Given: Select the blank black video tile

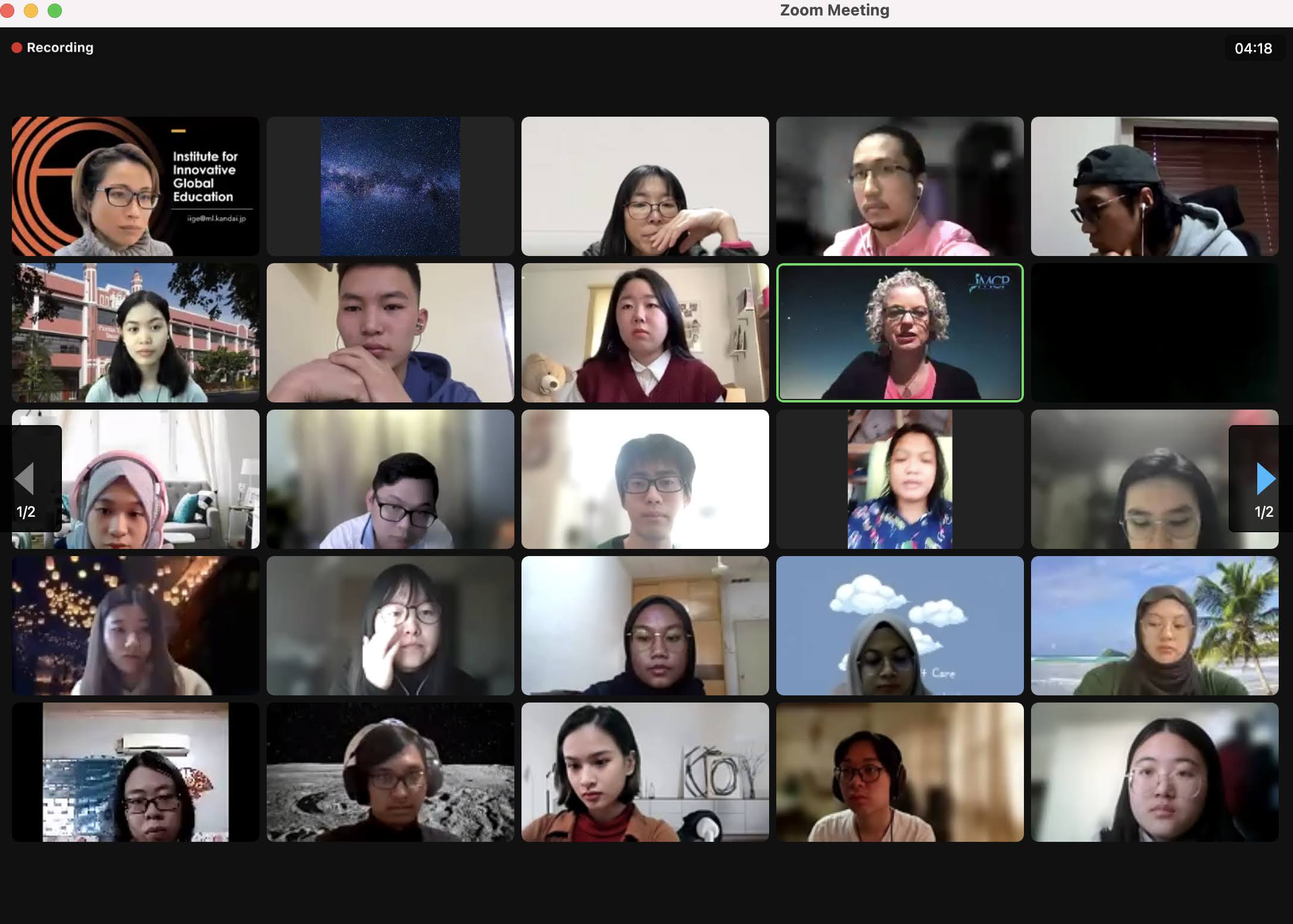Looking at the screenshot, I should [1155, 333].
